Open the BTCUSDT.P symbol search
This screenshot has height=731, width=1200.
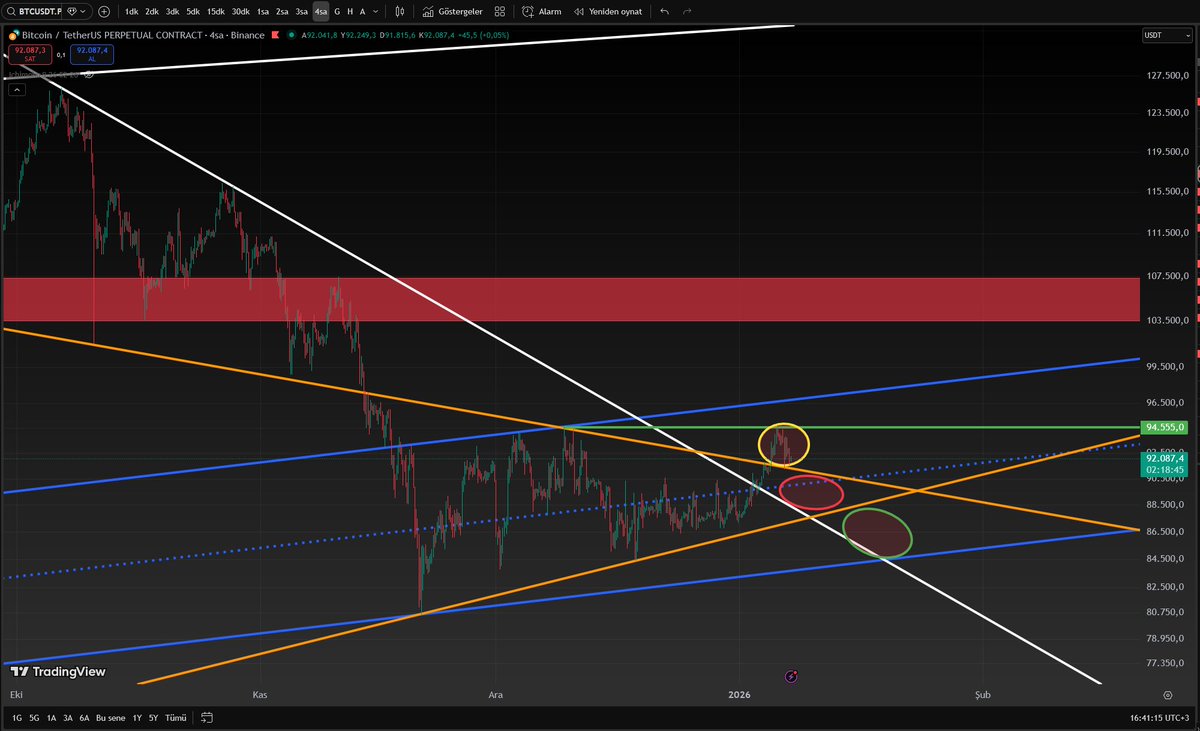(35, 12)
